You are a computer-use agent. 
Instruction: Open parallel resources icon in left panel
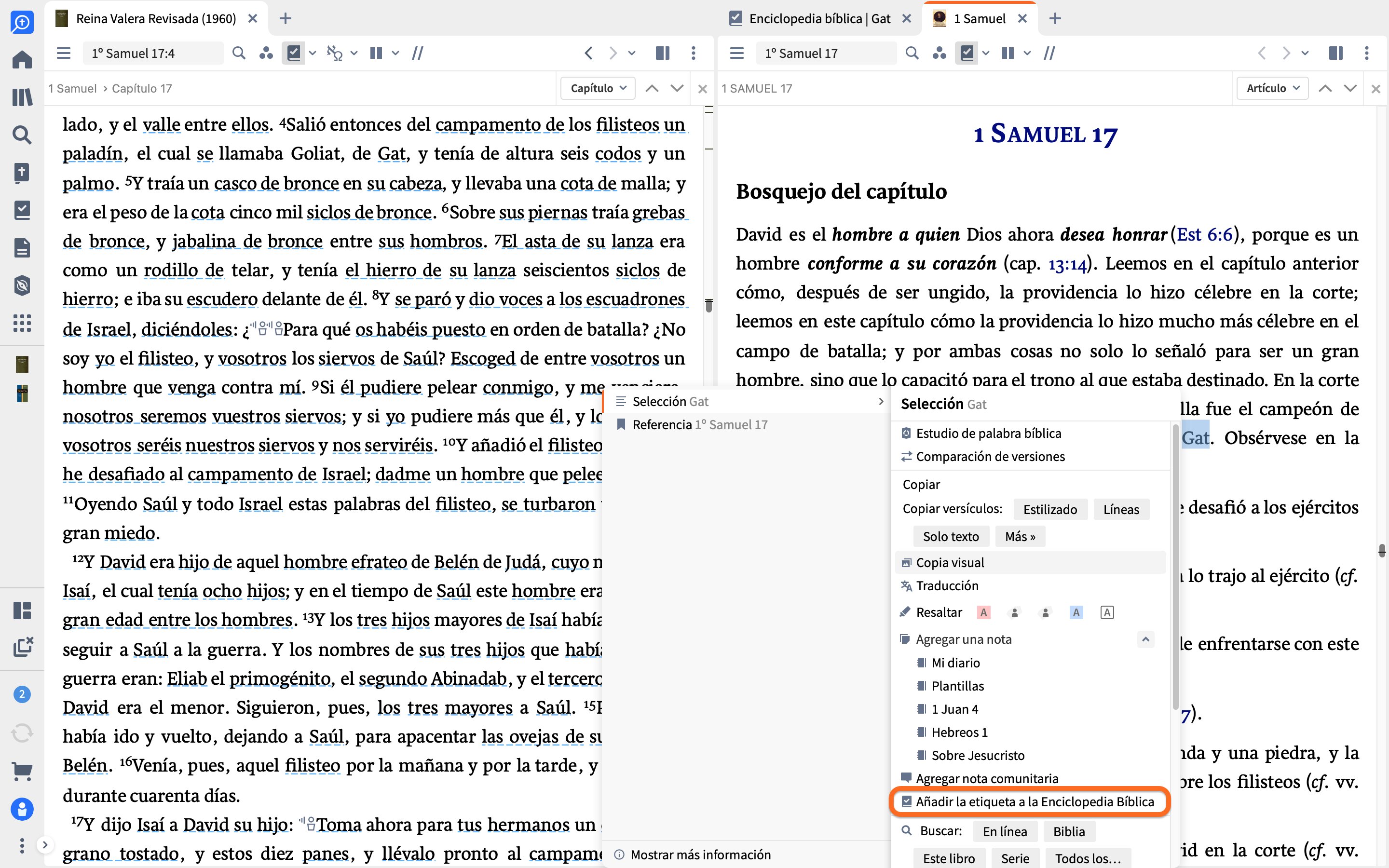coord(266,54)
